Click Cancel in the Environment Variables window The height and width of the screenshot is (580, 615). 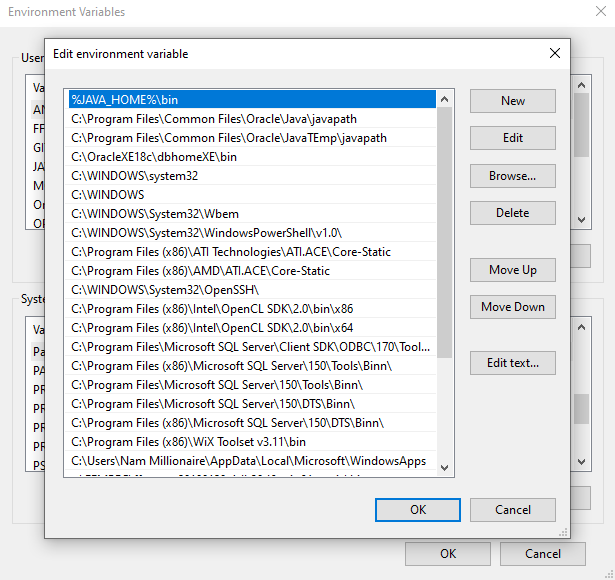(543, 554)
